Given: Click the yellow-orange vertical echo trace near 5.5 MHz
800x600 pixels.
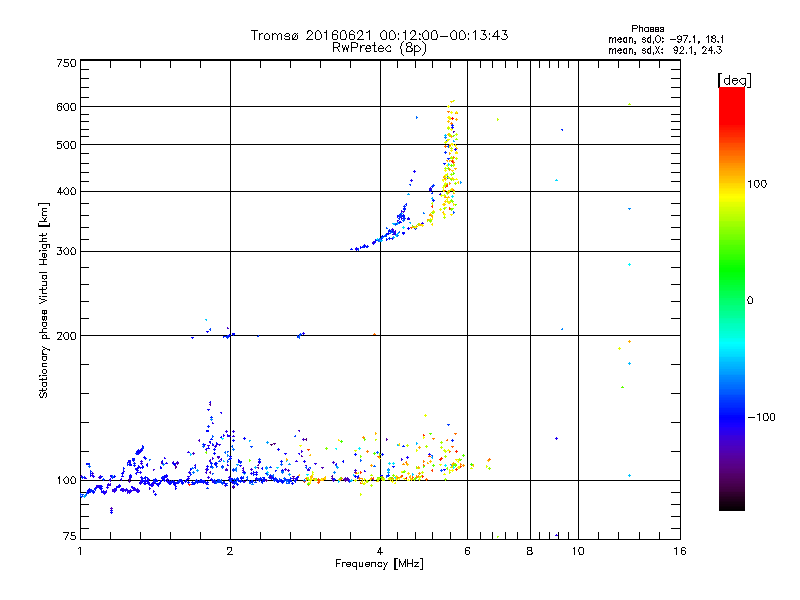Looking at the screenshot, I should [449, 161].
